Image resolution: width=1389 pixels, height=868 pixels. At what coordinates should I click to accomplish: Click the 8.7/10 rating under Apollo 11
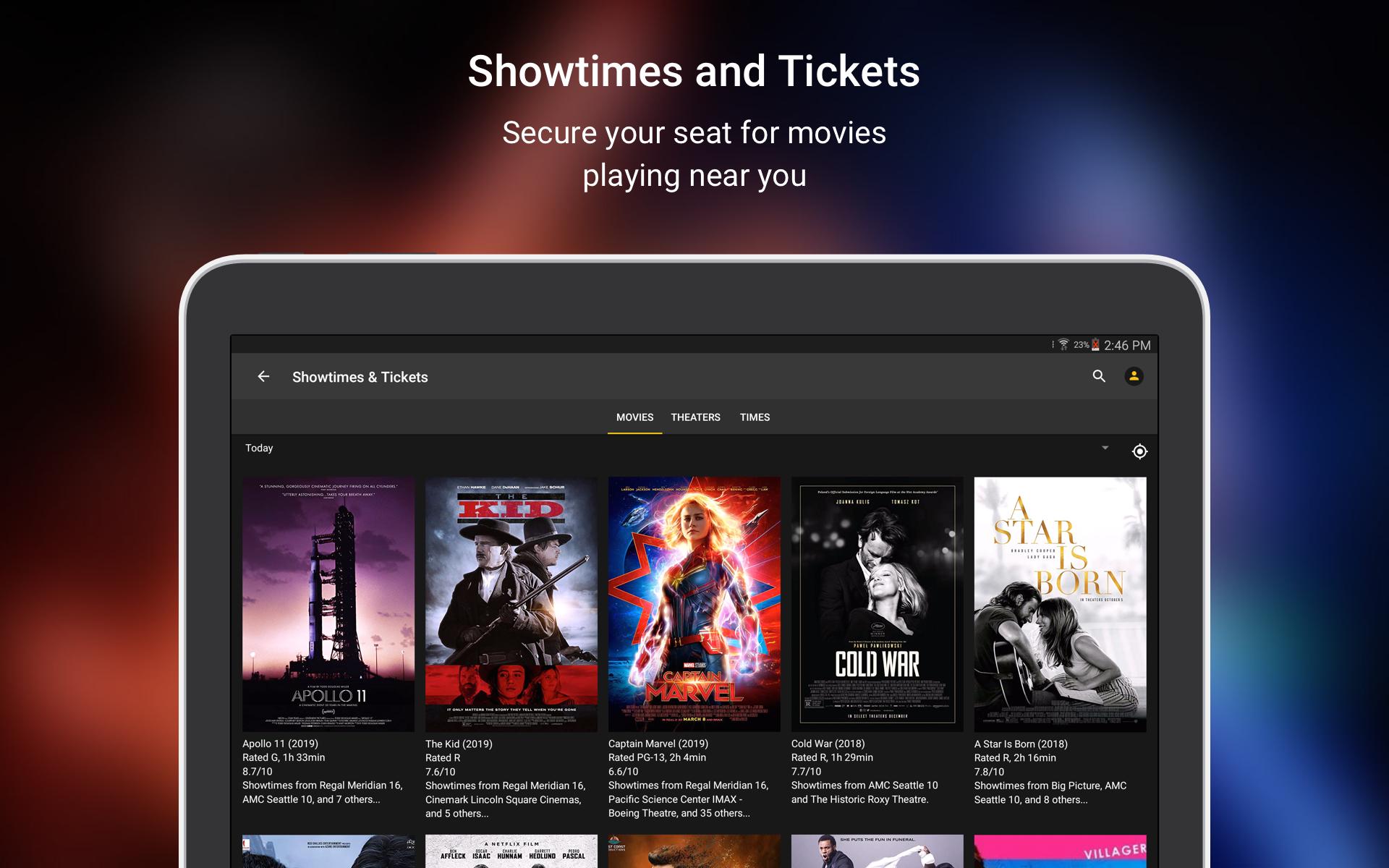[258, 772]
